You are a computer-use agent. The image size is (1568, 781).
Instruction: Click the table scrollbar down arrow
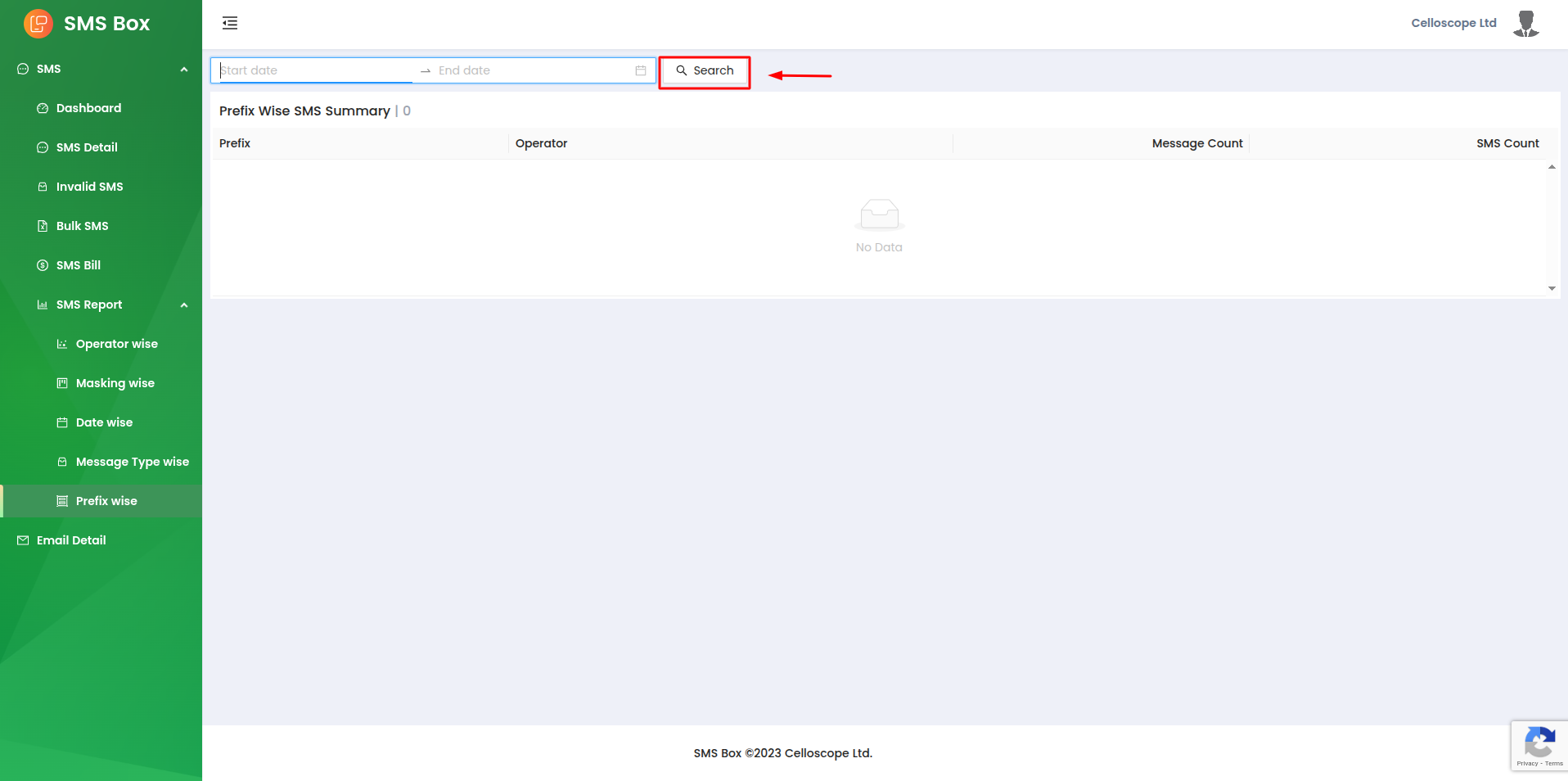pos(1552,288)
